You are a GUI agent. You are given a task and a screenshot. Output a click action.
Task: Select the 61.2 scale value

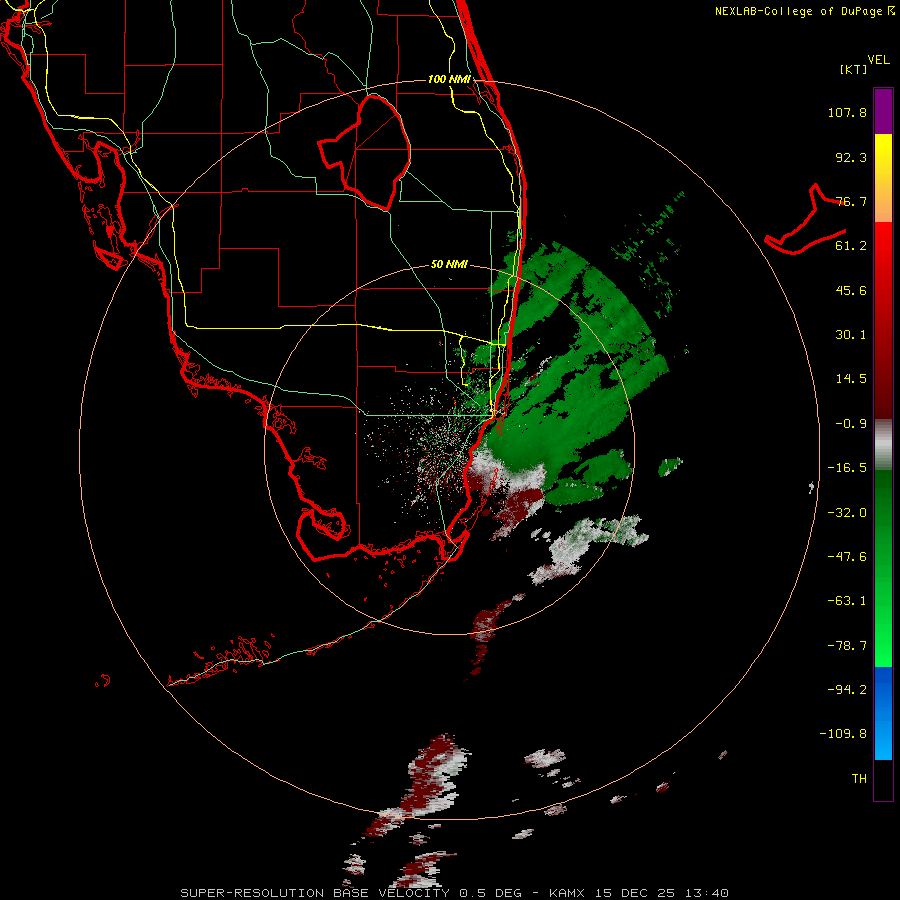pos(851,246)
